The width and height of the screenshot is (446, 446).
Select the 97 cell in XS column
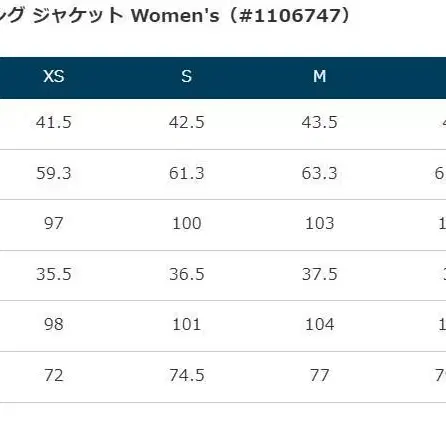tap(54, 223)
